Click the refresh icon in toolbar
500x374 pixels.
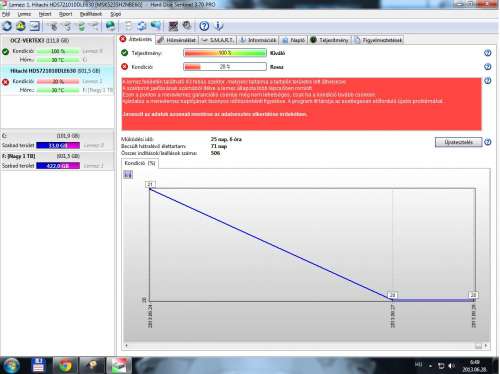tap(7, 26)
